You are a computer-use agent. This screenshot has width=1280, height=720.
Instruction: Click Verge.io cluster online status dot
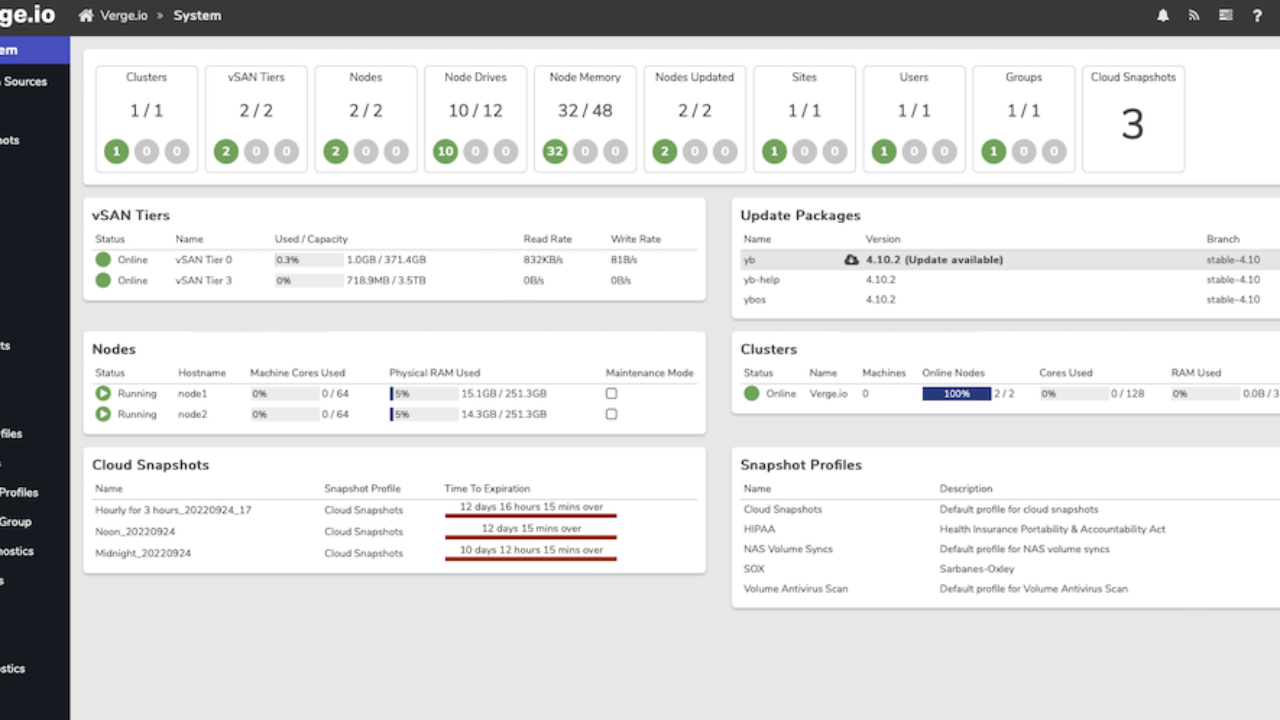[x=752, y=394]
